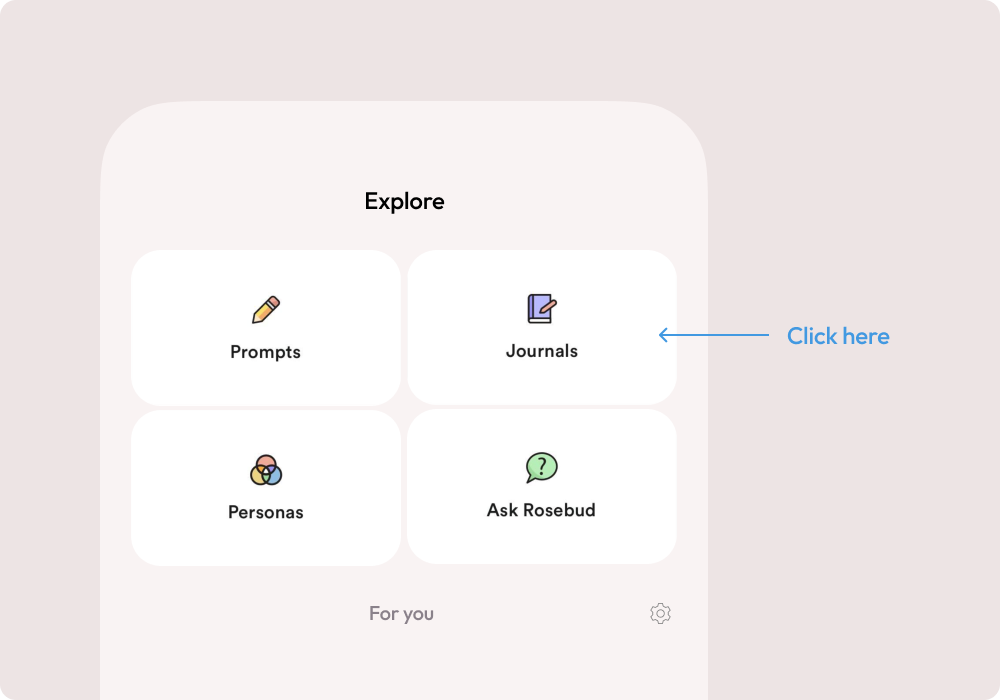
Task: Click the For you section title
Action: click(401, 613)
